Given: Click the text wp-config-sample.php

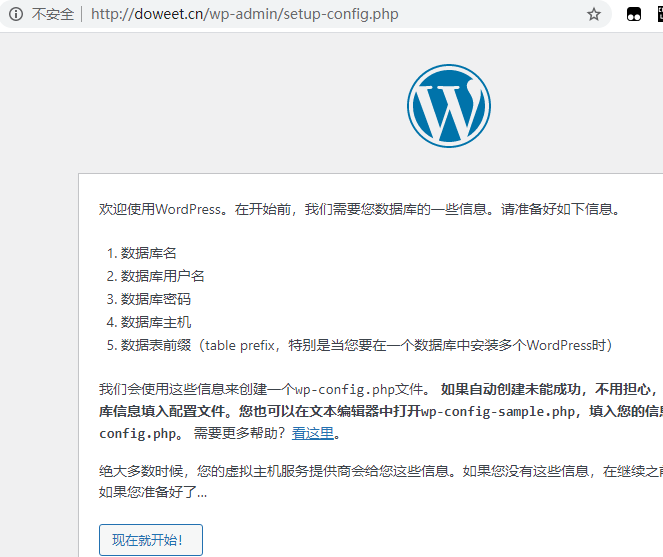Looking at the screenshot, I should [498, 411].
